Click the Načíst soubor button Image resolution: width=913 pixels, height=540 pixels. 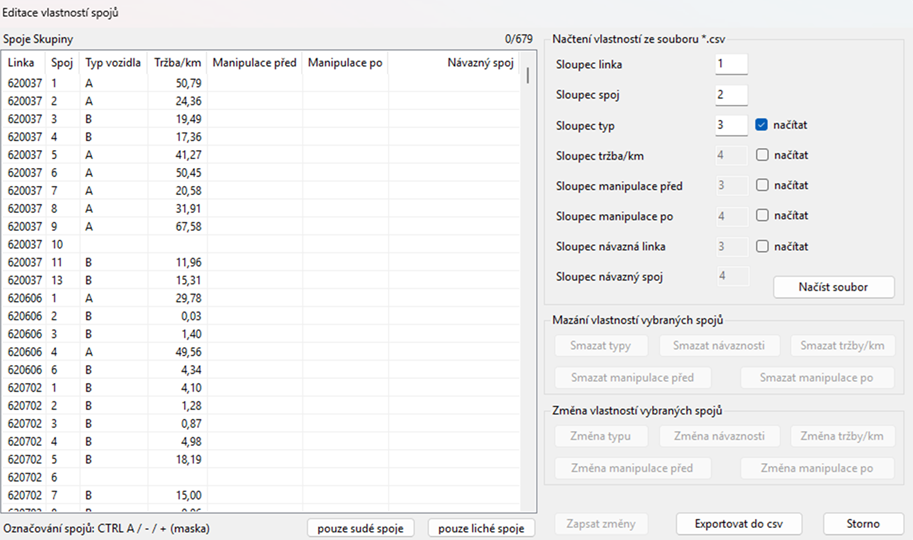tap(833, 287)
